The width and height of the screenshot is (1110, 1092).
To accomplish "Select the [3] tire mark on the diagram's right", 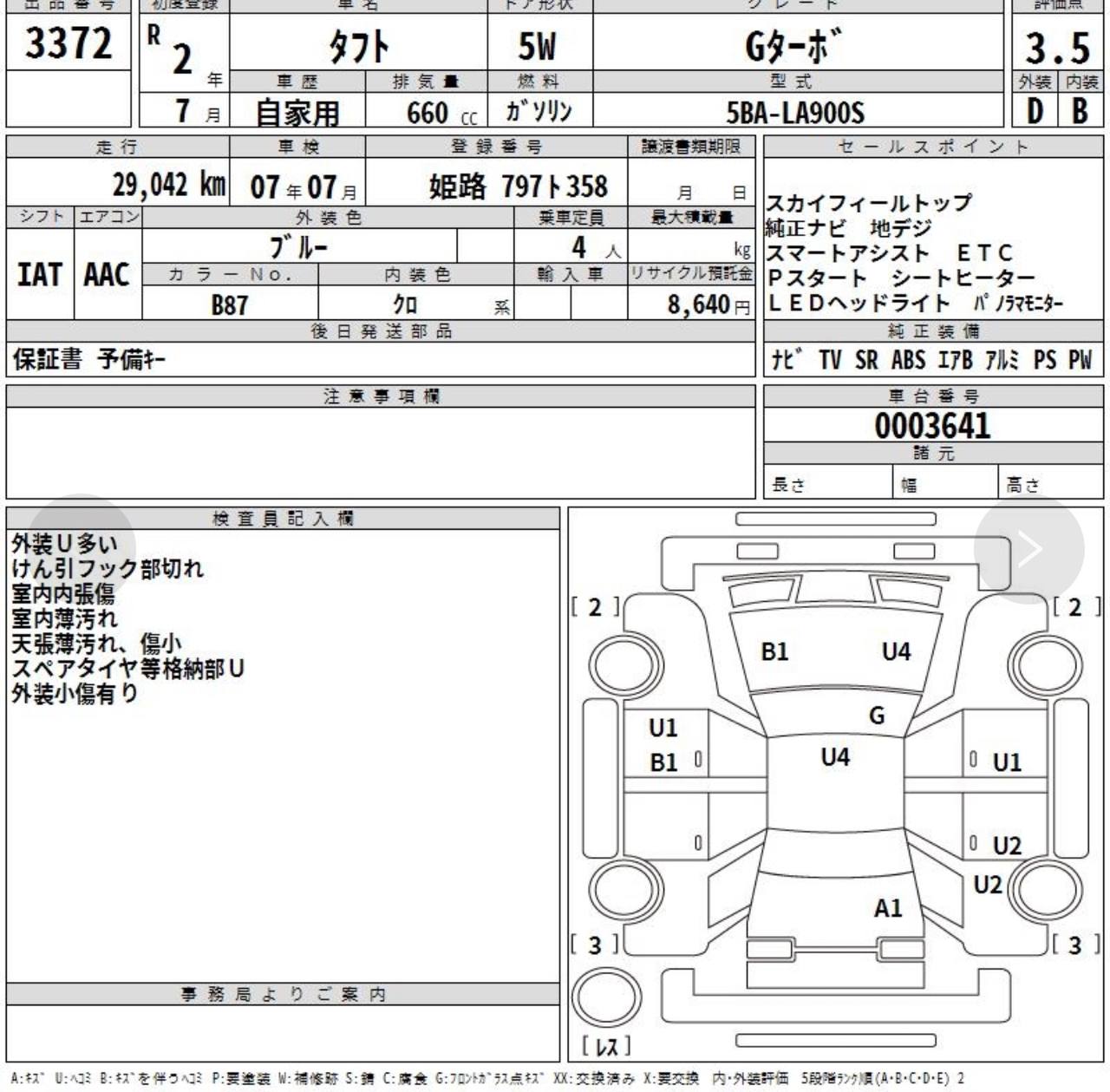I will tap(1075, 945).
